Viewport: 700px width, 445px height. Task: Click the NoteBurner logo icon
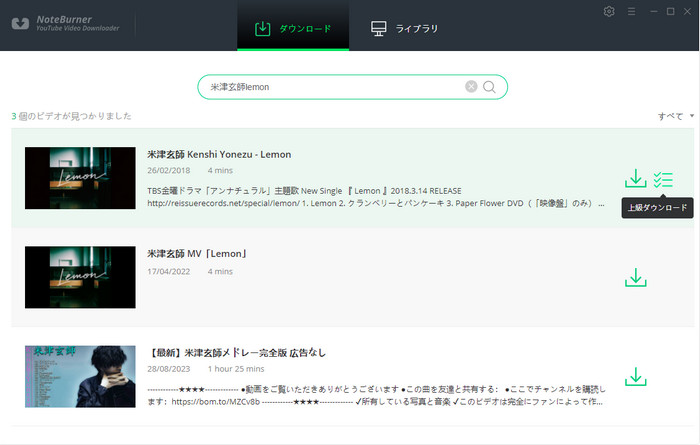point(20,23)
